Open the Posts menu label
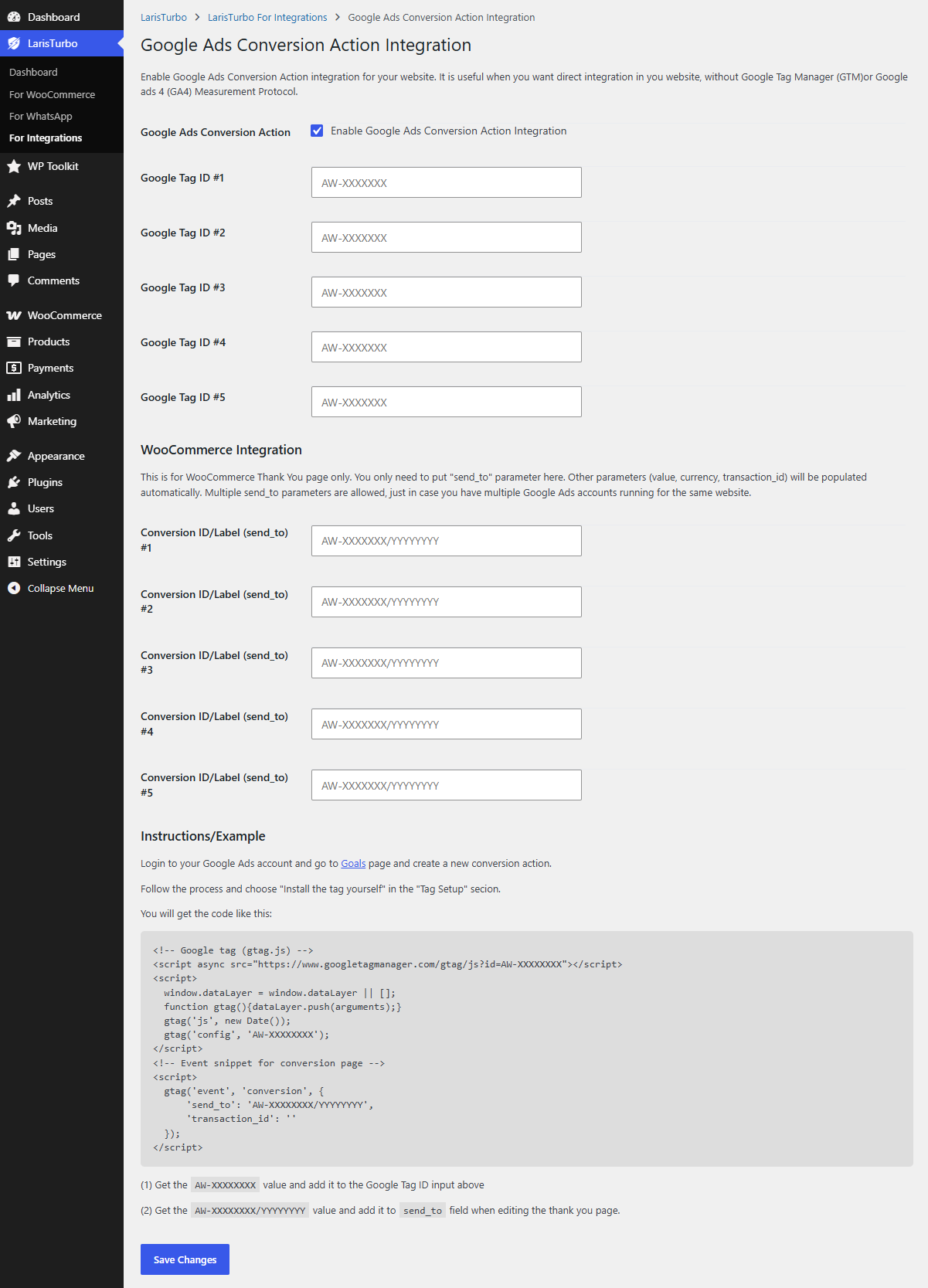This screenshot has height=1288, width=928. (x=40, y=201)
